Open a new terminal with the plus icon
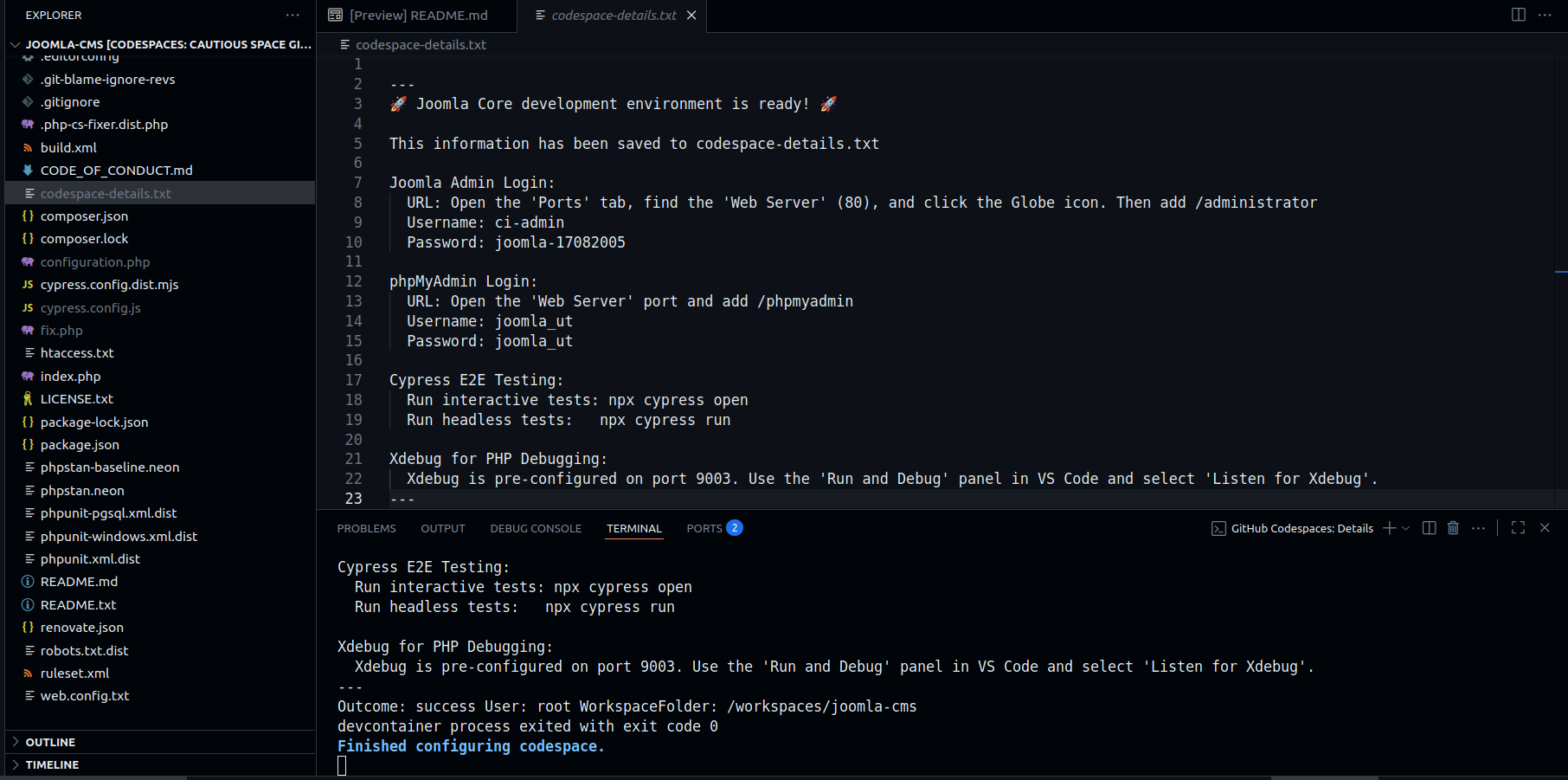This screenshot has width=1568, height=780. [1388, 527]
